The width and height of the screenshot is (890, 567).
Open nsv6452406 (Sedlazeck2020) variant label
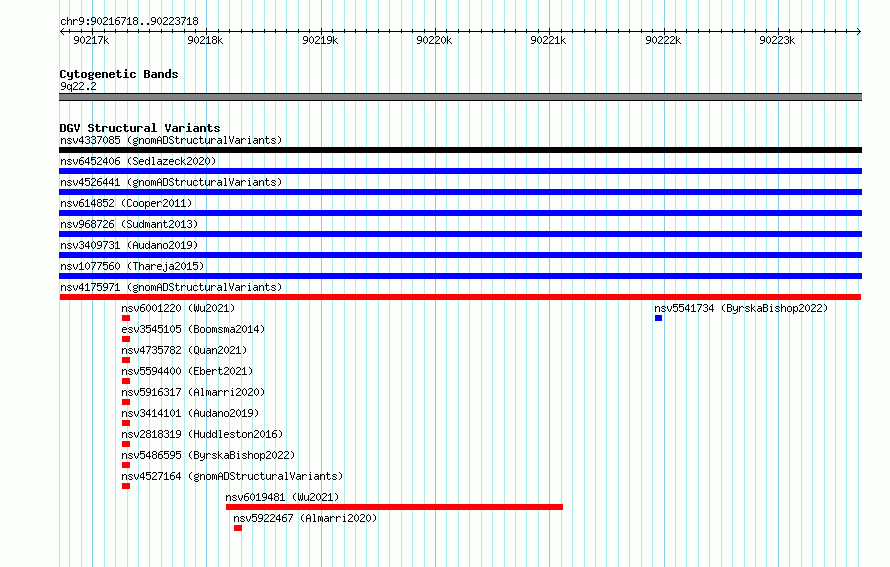(x=138, y=161)
